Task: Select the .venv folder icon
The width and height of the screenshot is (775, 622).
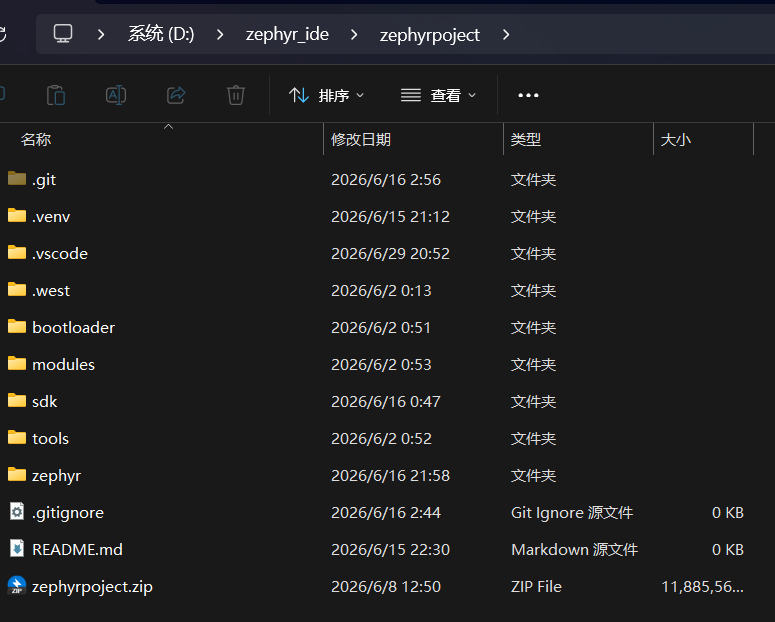Action: coord(17,215)
